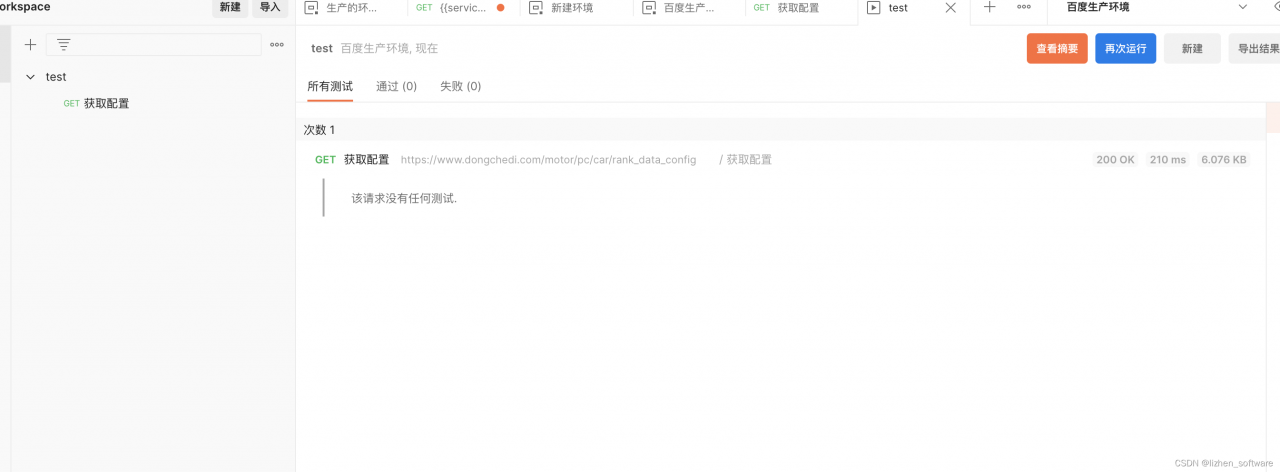1280x472 pixels.
Task: Open the tab bar more options menu
Action: click(1024, 7)
